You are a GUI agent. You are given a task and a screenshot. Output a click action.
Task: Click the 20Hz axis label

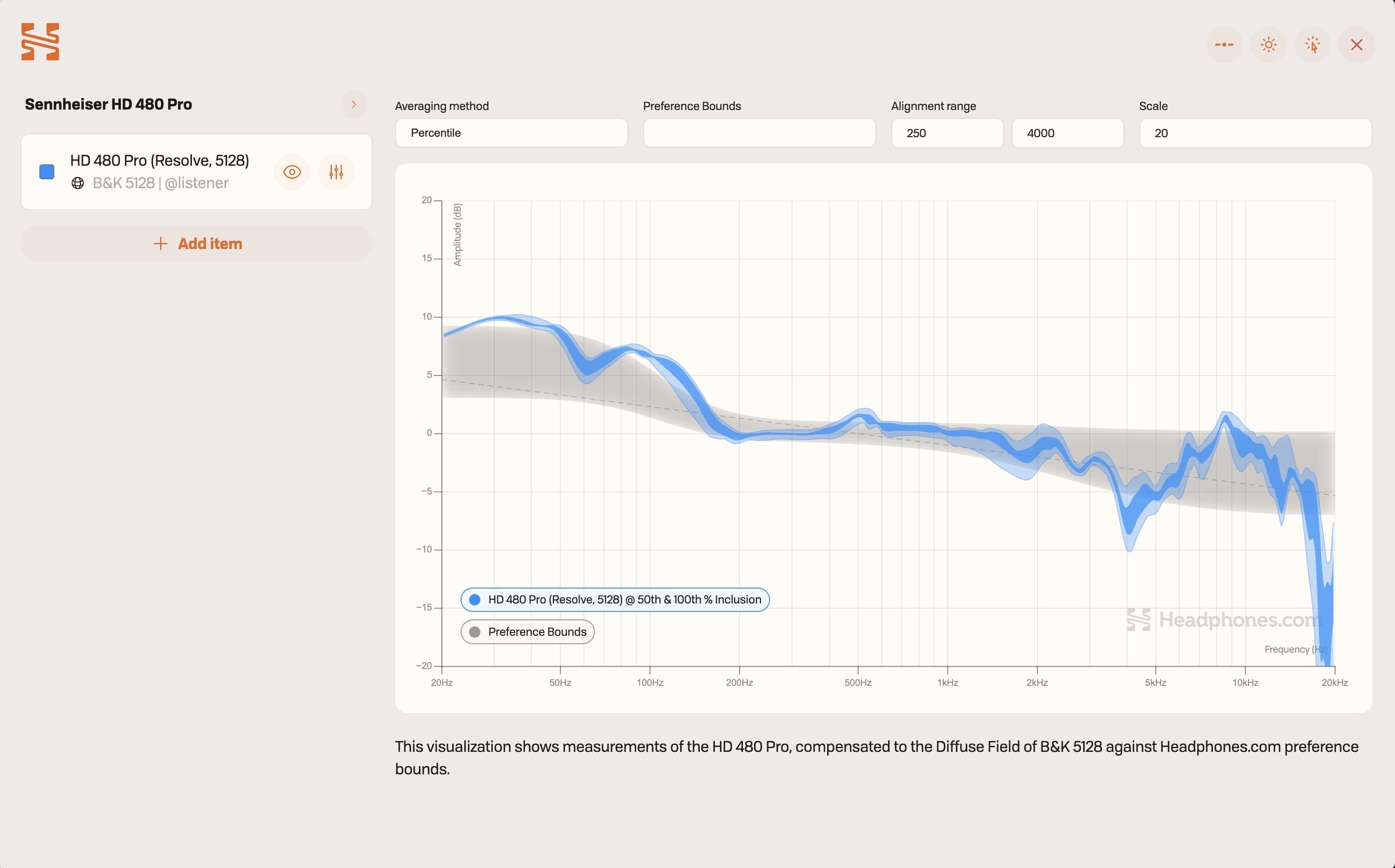[442, 683]
